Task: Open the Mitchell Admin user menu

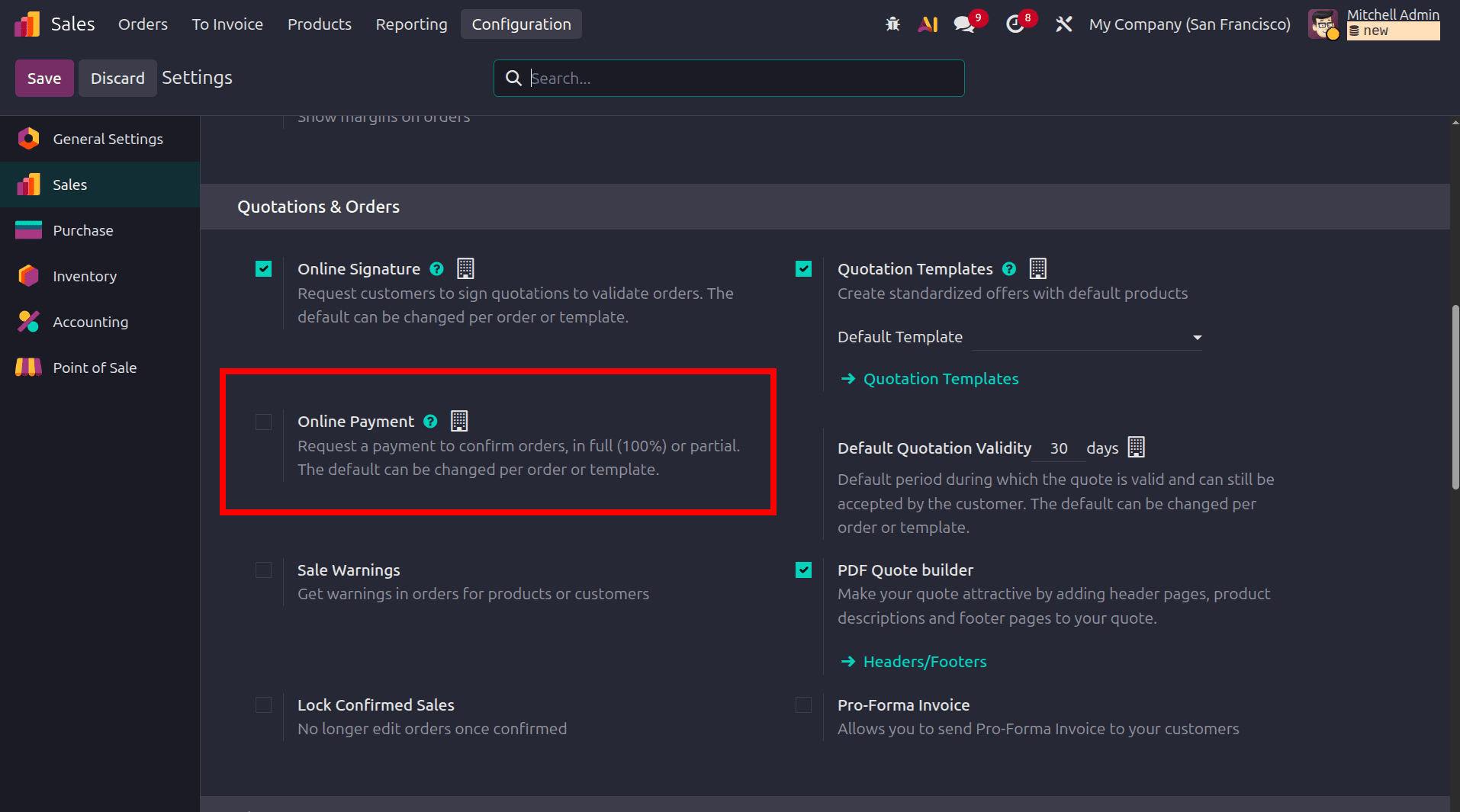Action: (x=1393, y=14)
